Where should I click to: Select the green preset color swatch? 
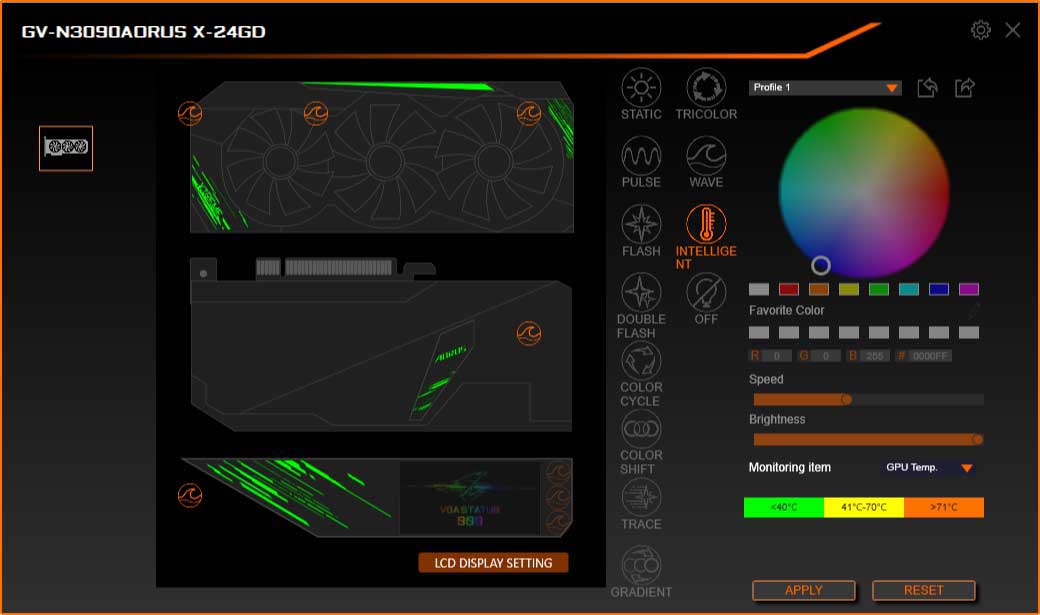(879, 289)
